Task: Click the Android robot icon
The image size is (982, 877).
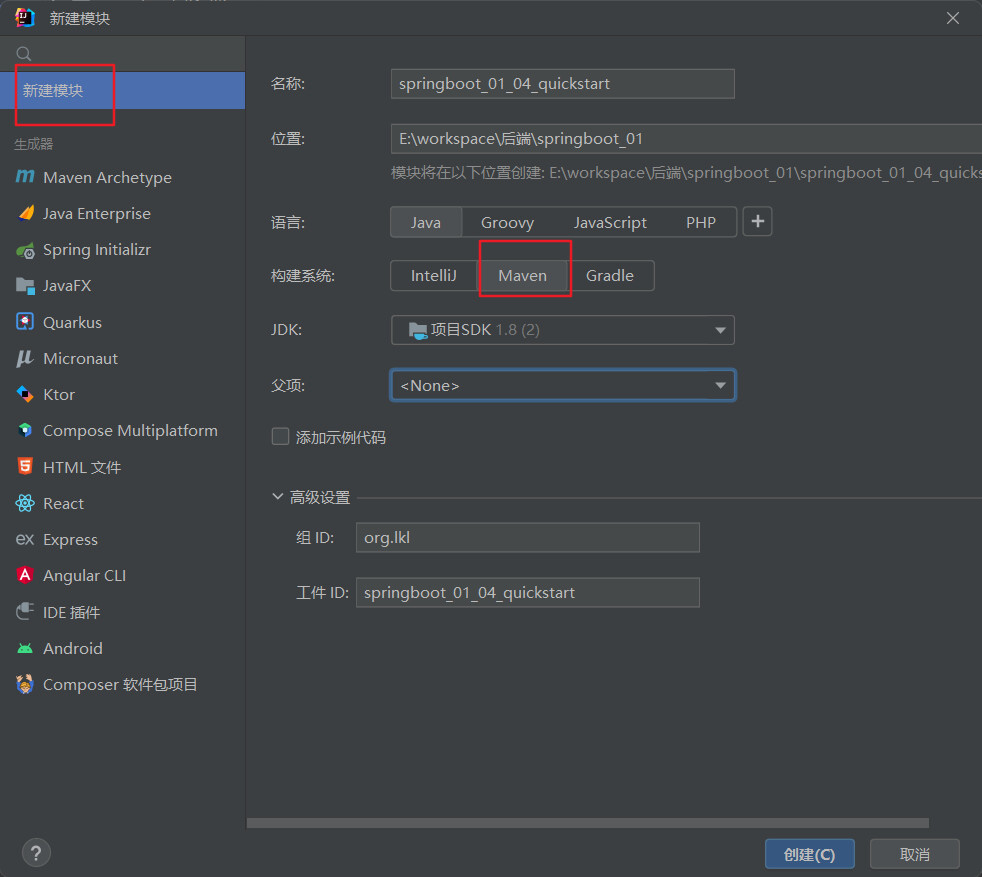Action: click(25, 648)
